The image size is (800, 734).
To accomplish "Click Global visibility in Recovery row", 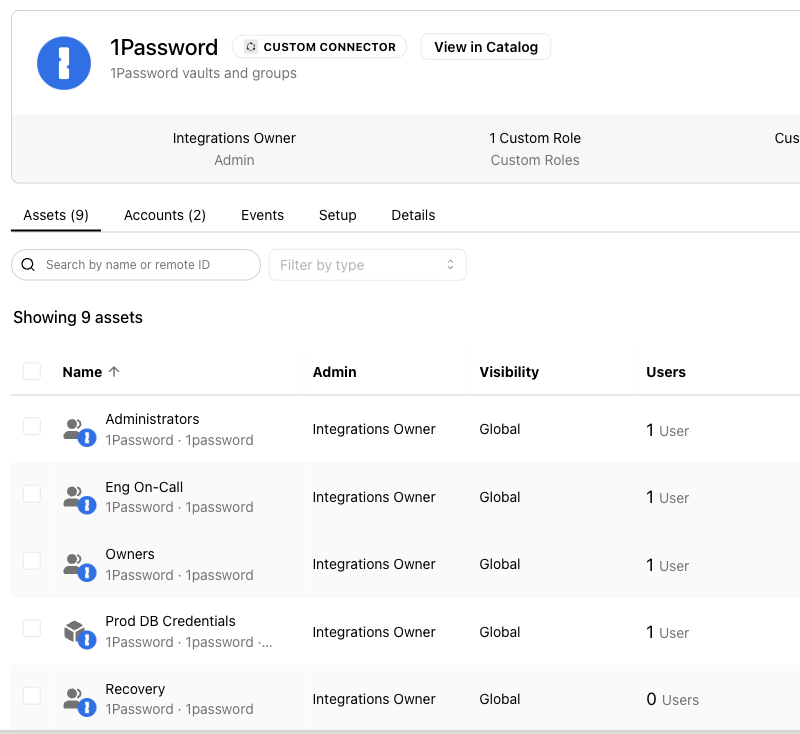I will coord(499,699).
